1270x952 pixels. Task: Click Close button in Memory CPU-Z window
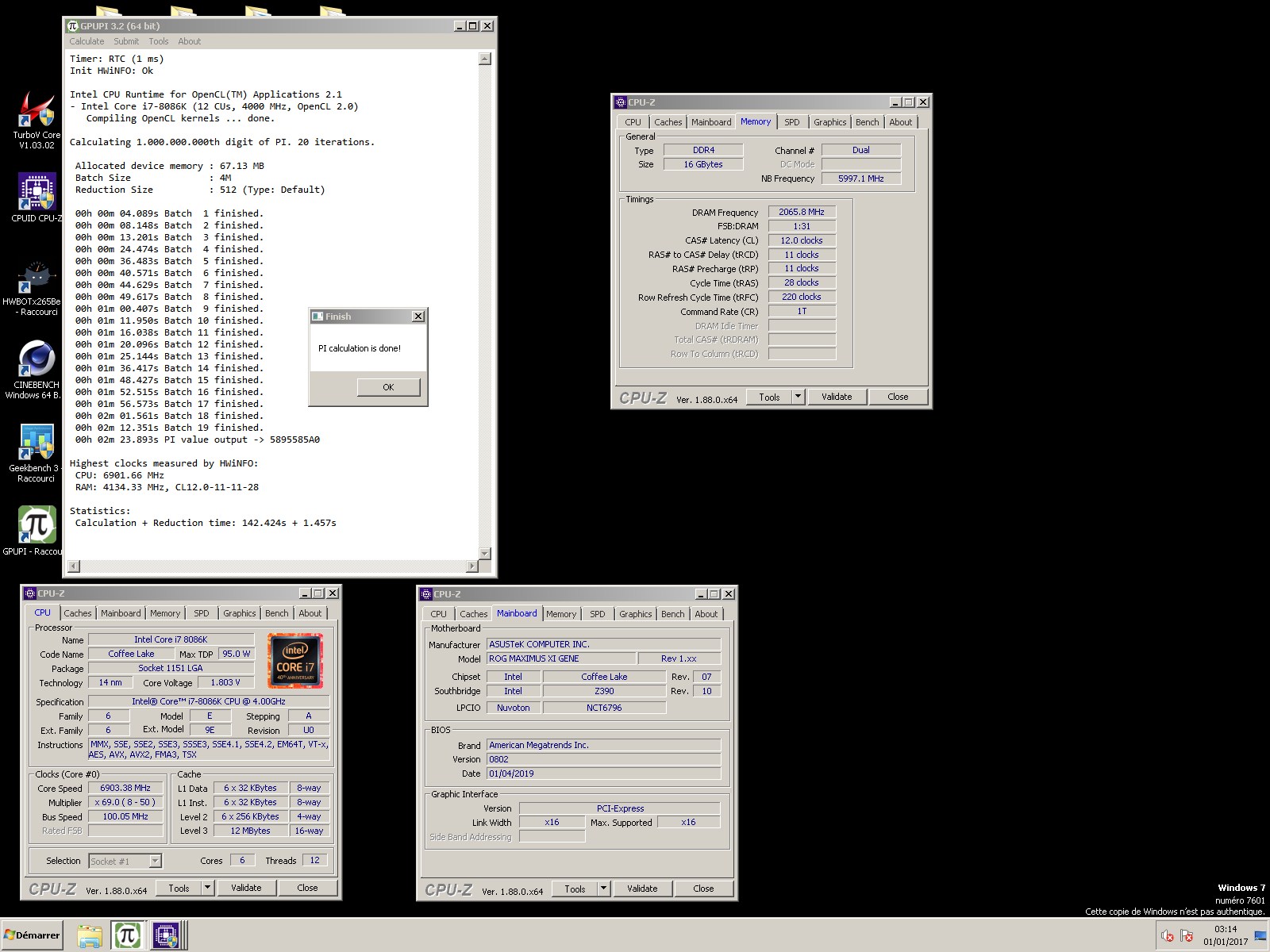[x=898, y=397]
